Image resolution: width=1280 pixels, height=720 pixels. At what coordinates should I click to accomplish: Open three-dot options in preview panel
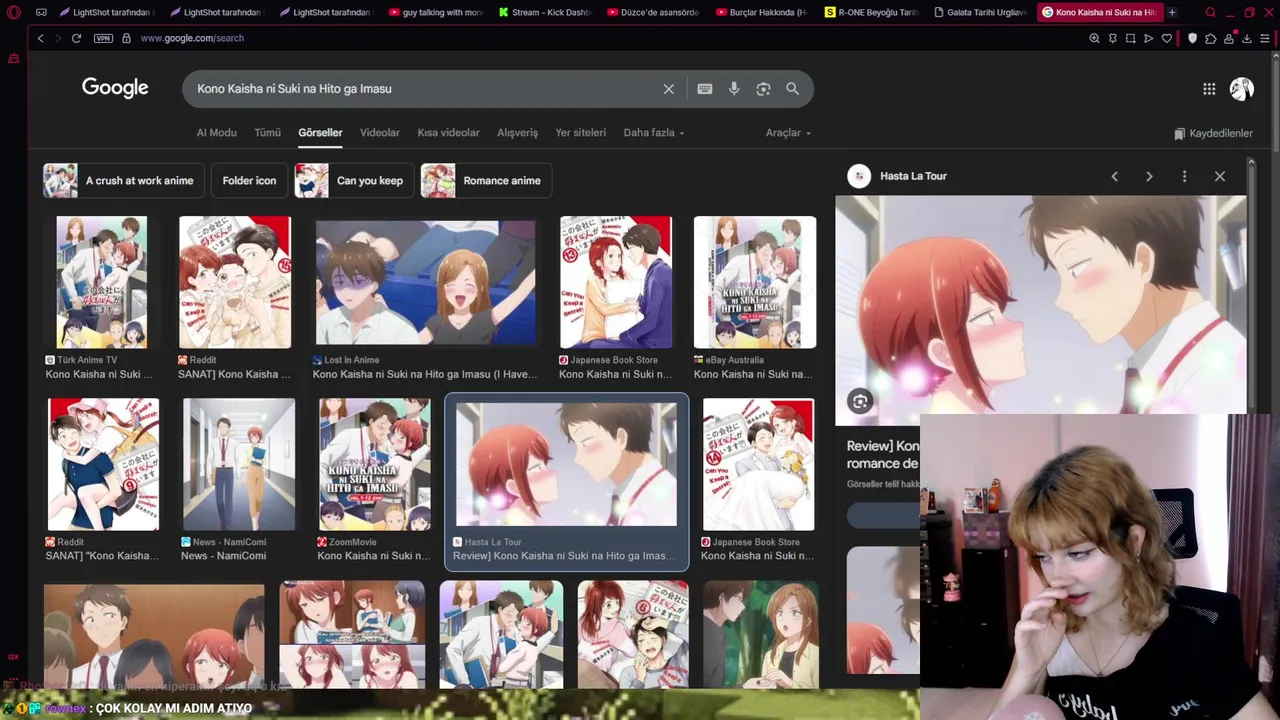point(1184,176)
